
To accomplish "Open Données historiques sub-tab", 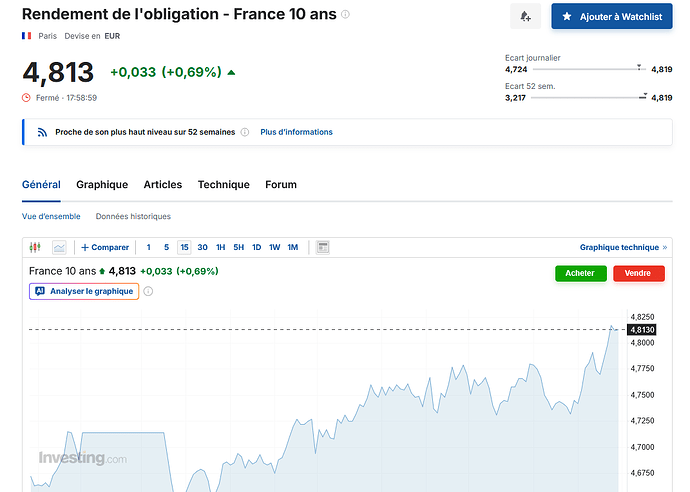I will tap(133, 217).
